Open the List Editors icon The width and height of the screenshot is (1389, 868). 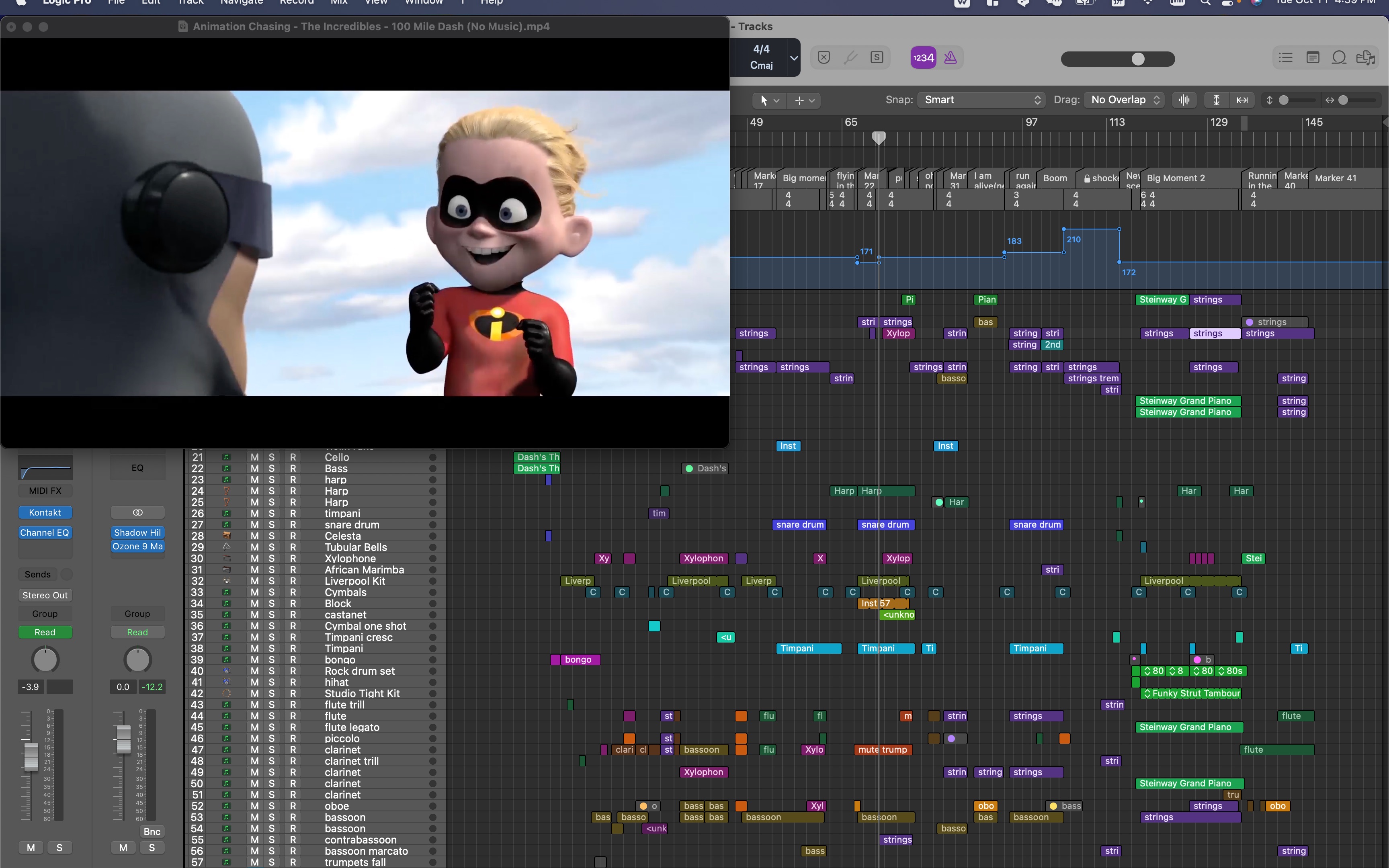(x=1286, y=57)
